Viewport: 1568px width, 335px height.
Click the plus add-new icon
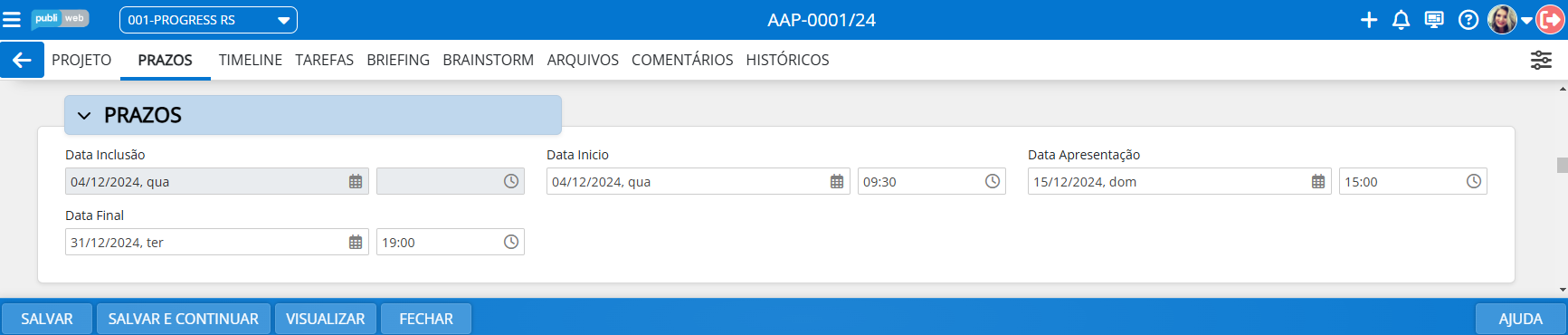pyautogui.click(x=1369, y=20)
